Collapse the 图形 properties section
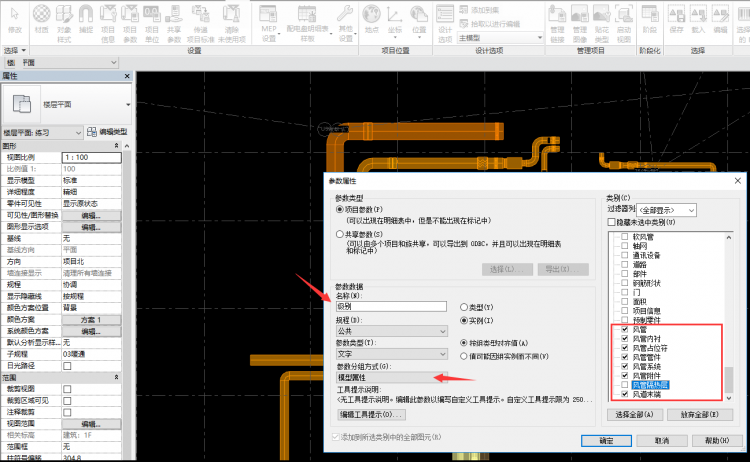 pyautogui.click(x=116, y=145)
